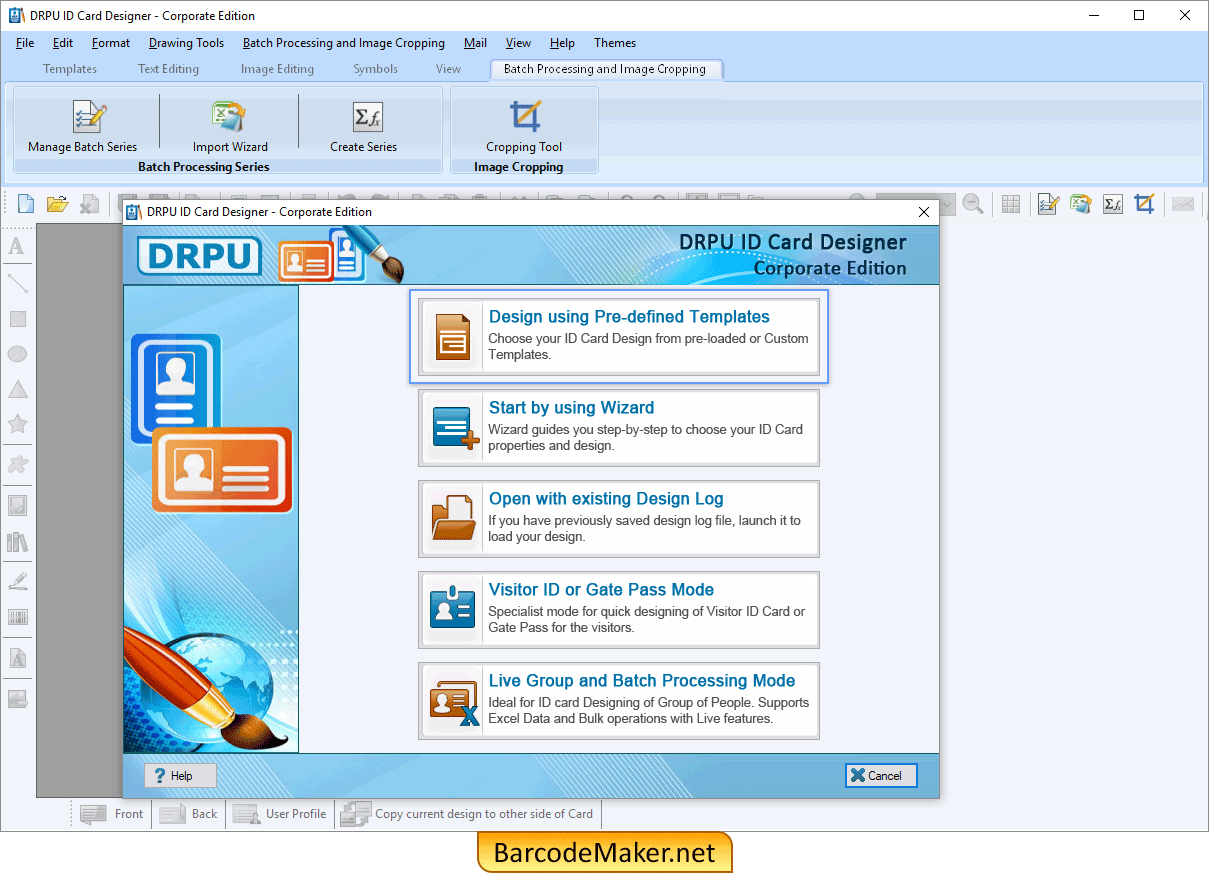This screenshot has width=1209, height=873.
Task: Click the Excel import icon in toolbar
Action: 1080,204
